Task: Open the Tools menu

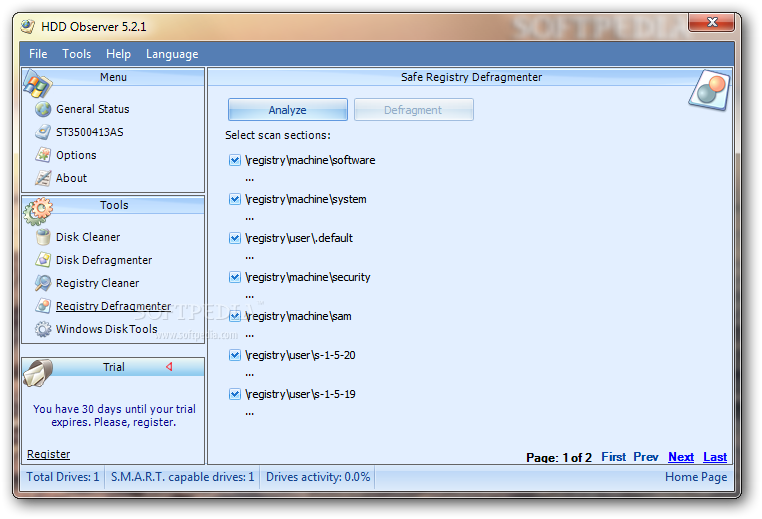Action: tap(76, 54)
